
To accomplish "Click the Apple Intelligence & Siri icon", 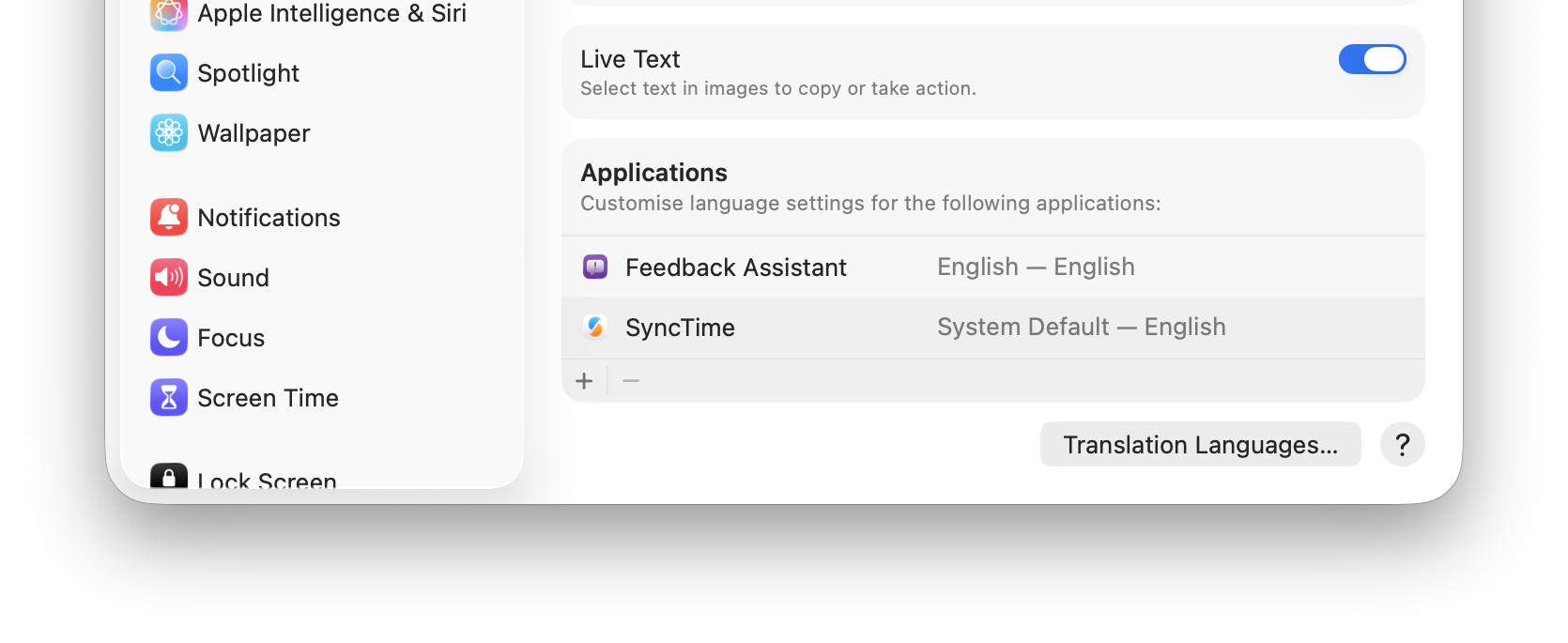I will 169,13.
